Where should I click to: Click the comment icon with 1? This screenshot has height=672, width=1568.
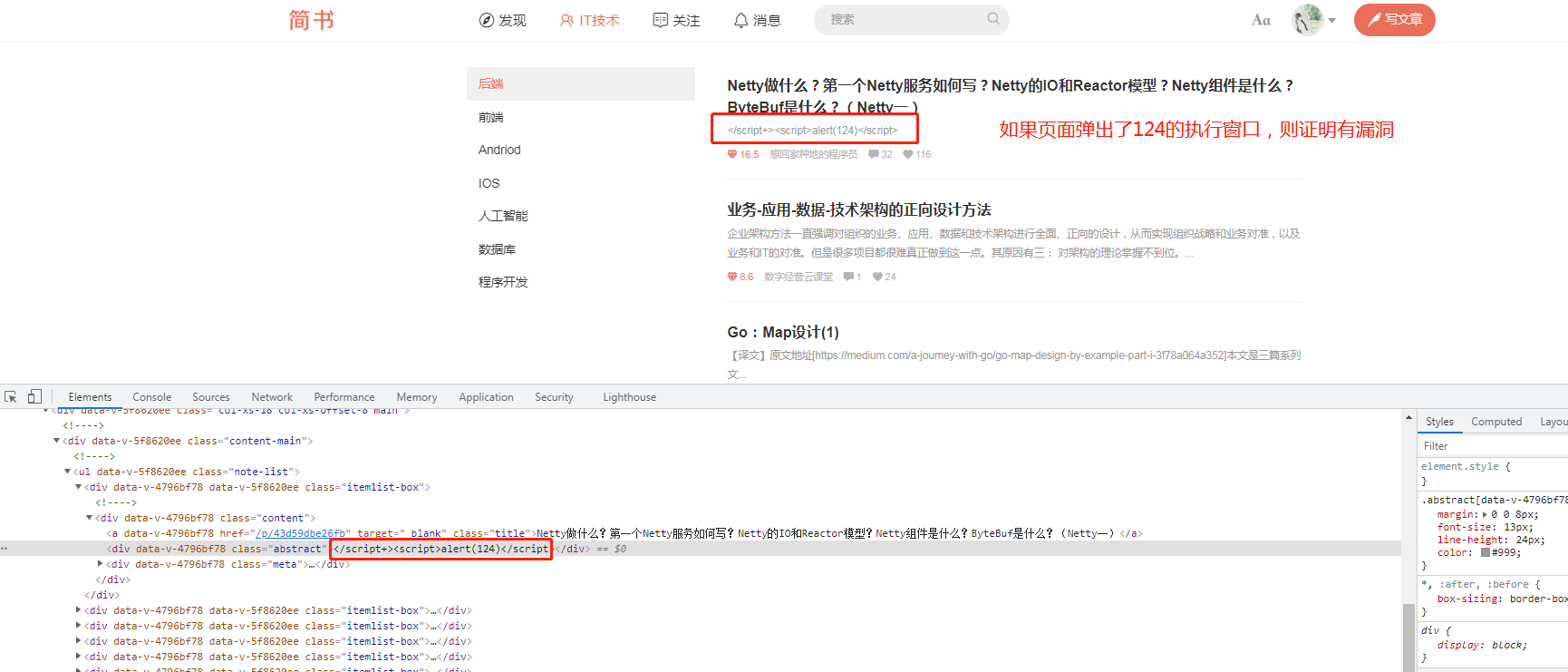[x=848, y=277]
